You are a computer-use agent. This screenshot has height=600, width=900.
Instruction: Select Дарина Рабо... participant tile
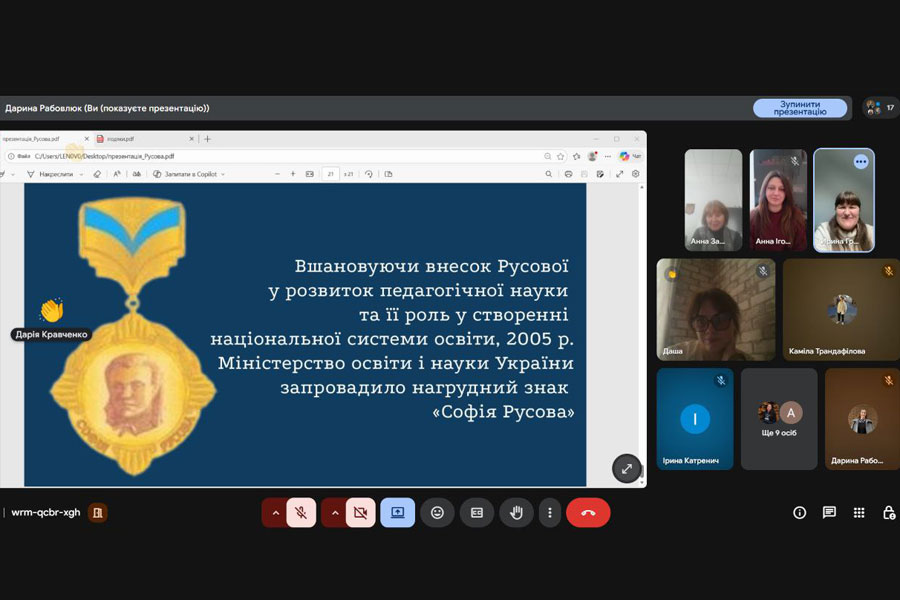(862, 419)
